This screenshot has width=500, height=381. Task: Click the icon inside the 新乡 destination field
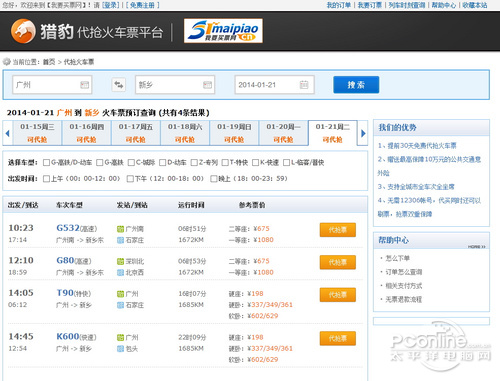(x=207, y=85)
